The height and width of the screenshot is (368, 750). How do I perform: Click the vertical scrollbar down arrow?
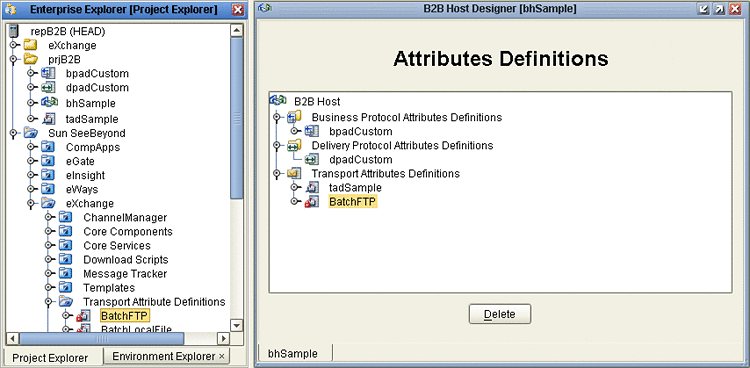point(236,325)
